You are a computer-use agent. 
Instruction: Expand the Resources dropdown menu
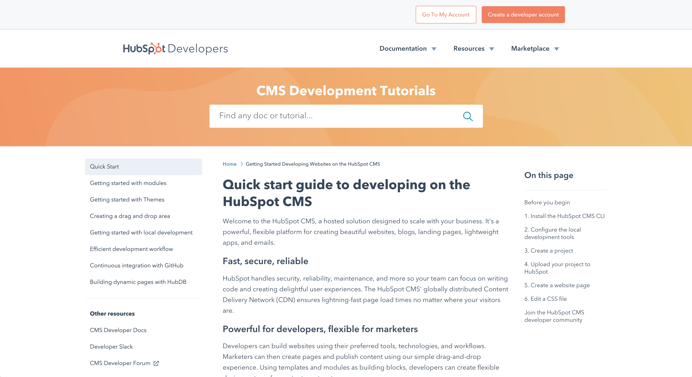pyautogui.click(x=474, y=49)
